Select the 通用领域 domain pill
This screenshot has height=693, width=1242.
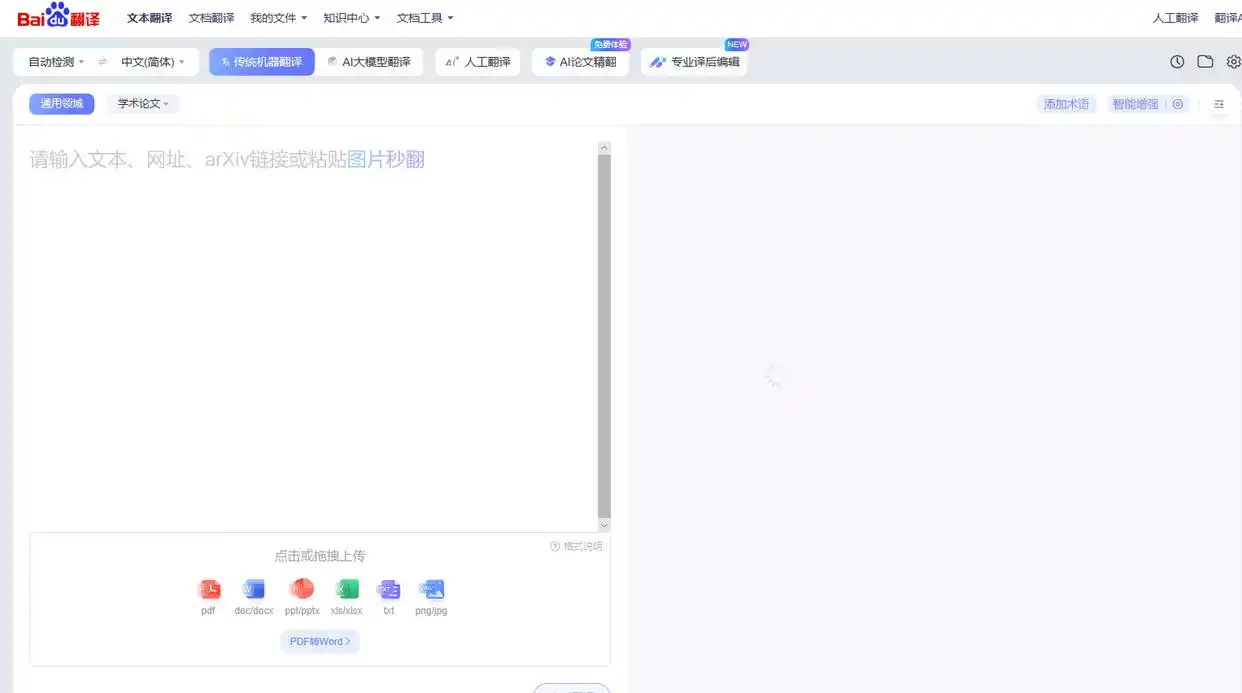61,103
